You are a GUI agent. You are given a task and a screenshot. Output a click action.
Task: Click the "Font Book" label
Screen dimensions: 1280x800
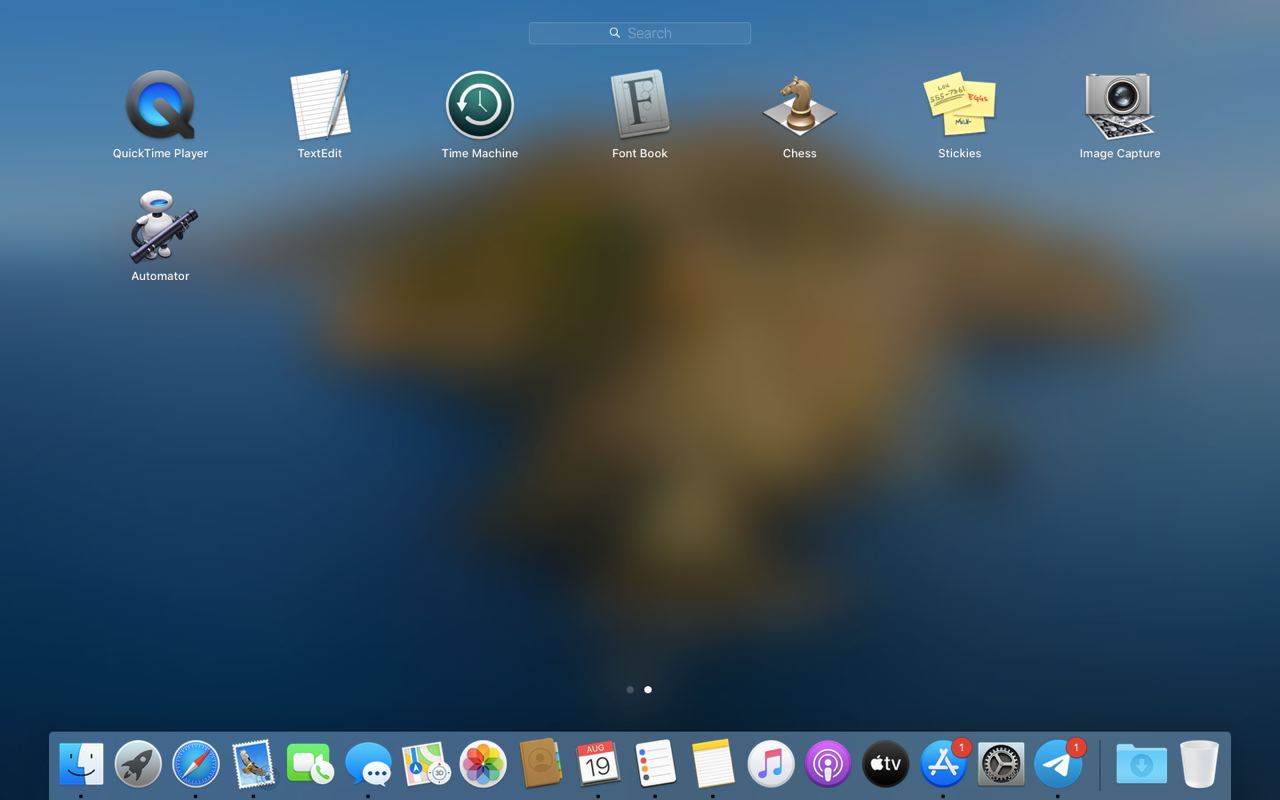pyautogui.click(x=640, y=153)
